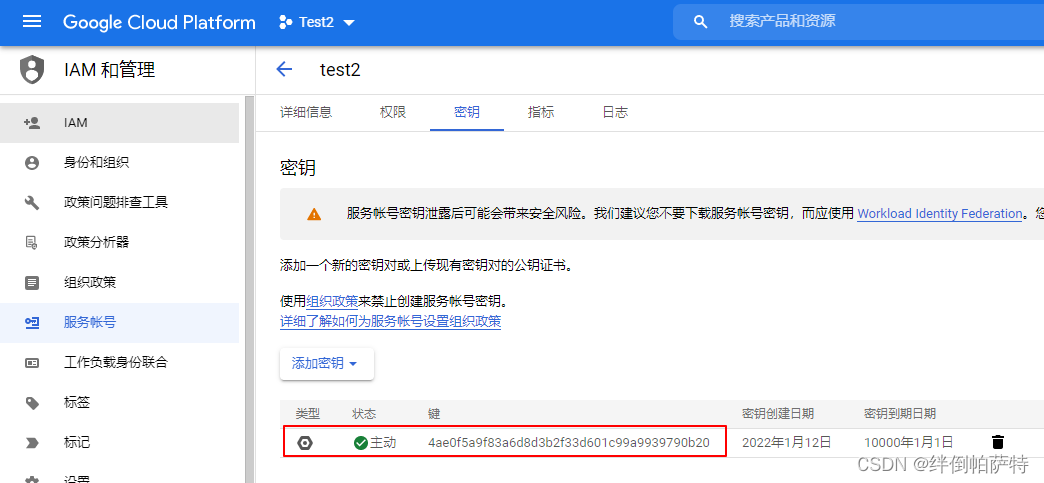Open the hamburger navigation menu
Screen dimensions: 1044x483
pos(32,22)
